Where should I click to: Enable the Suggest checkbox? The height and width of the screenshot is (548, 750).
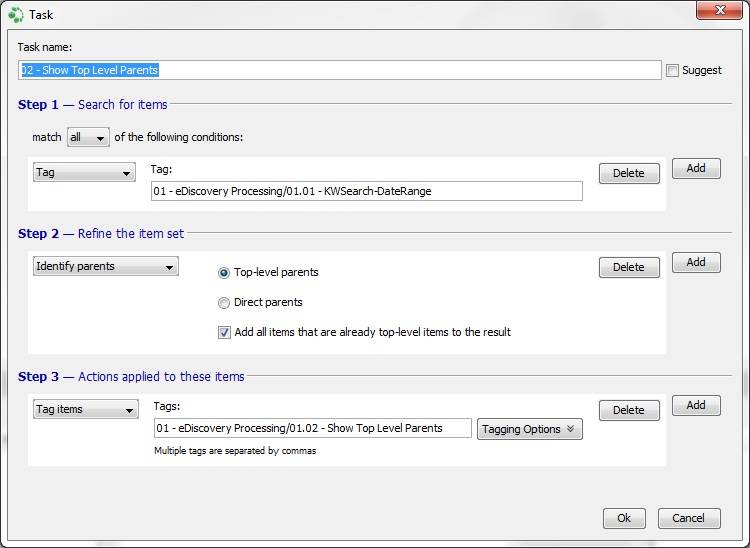(x=672, y=70)
